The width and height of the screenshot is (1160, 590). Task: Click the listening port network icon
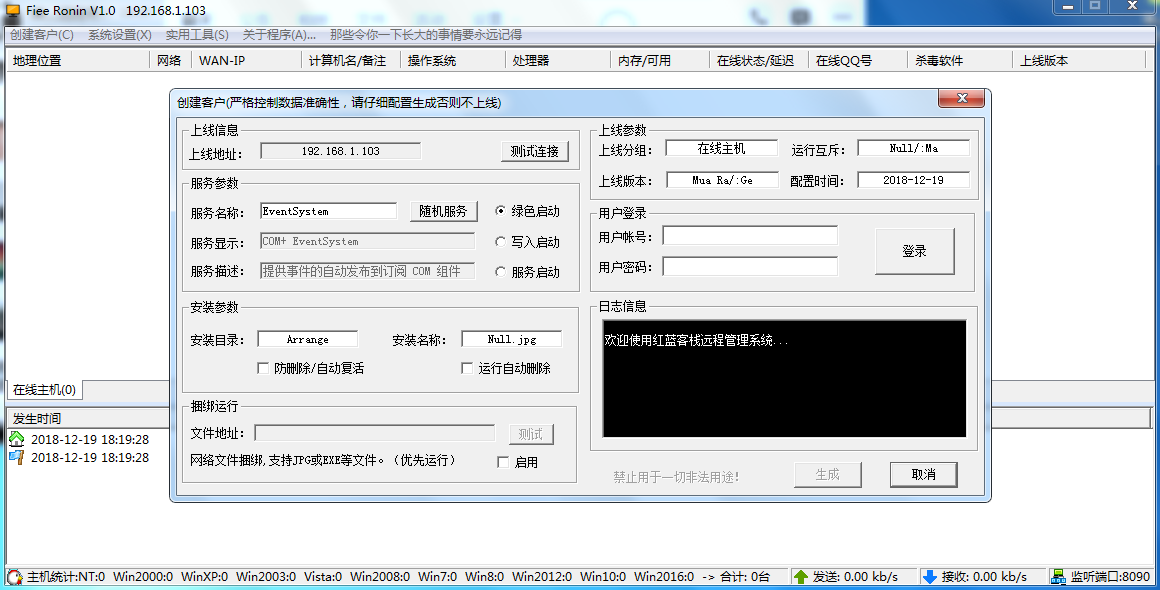coord(1059,577)
